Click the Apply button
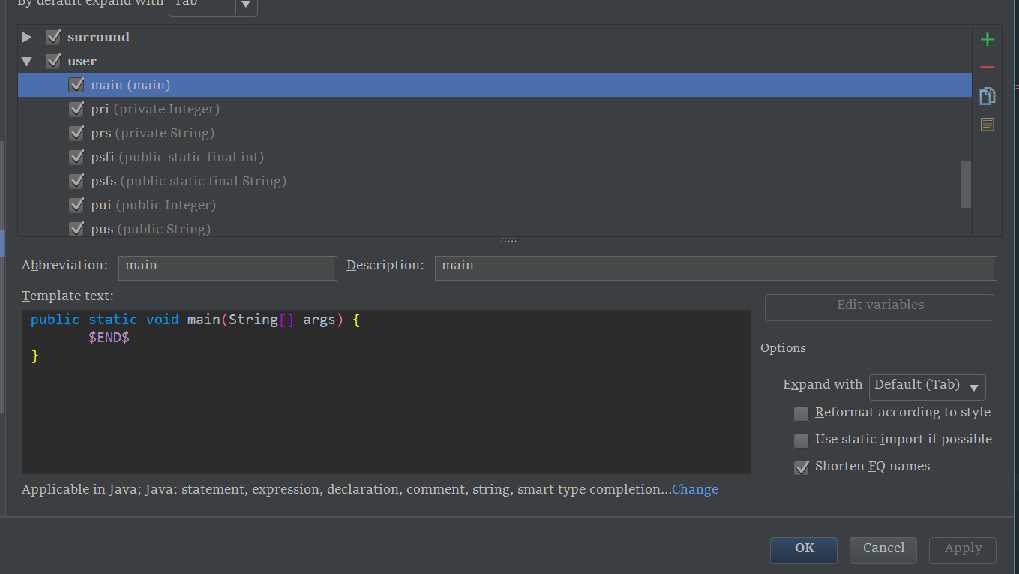Image resolution: width=1019 pixels, height=574 pixels. click(962, 549)
